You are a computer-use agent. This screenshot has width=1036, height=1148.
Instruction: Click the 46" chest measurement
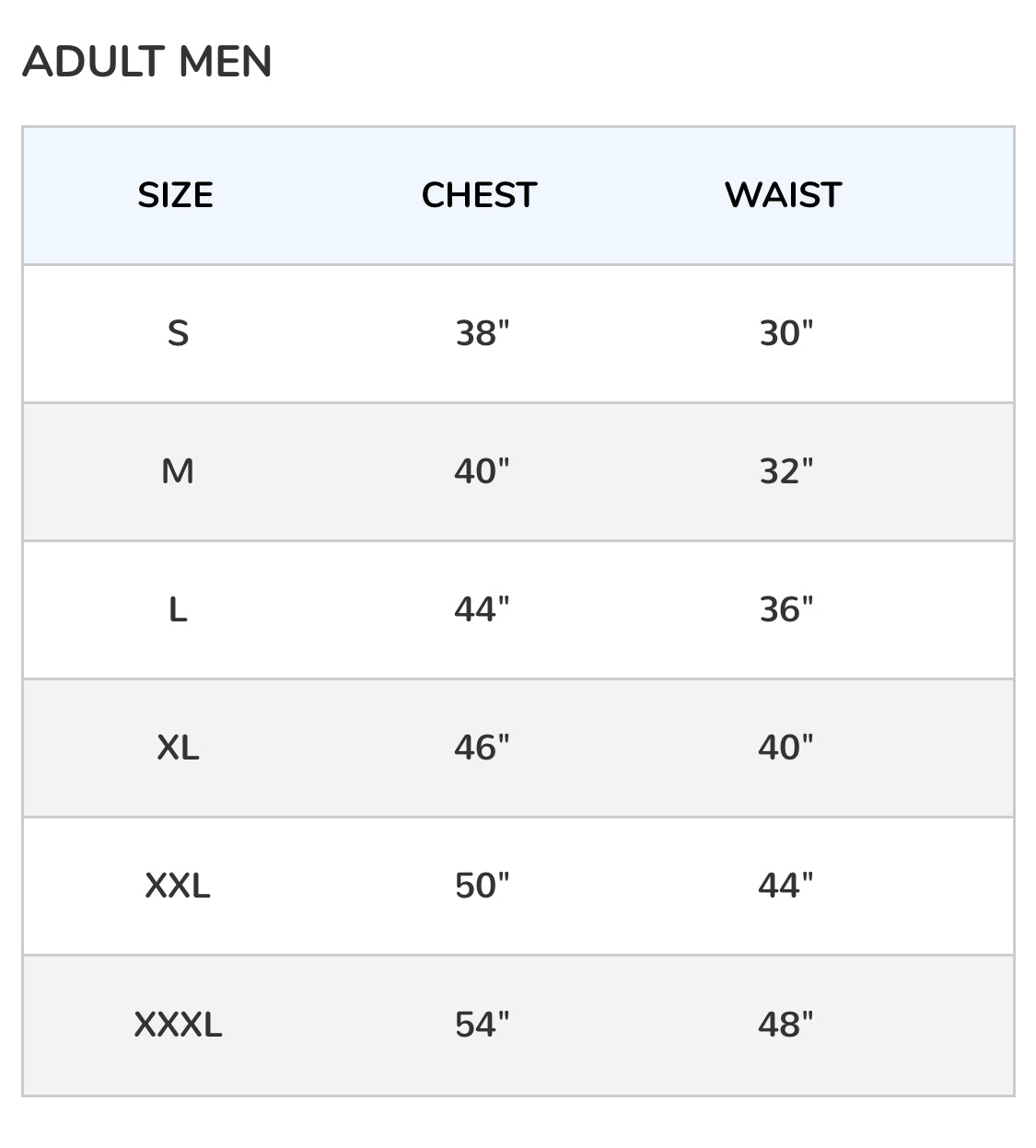click(x=482, y=748)
